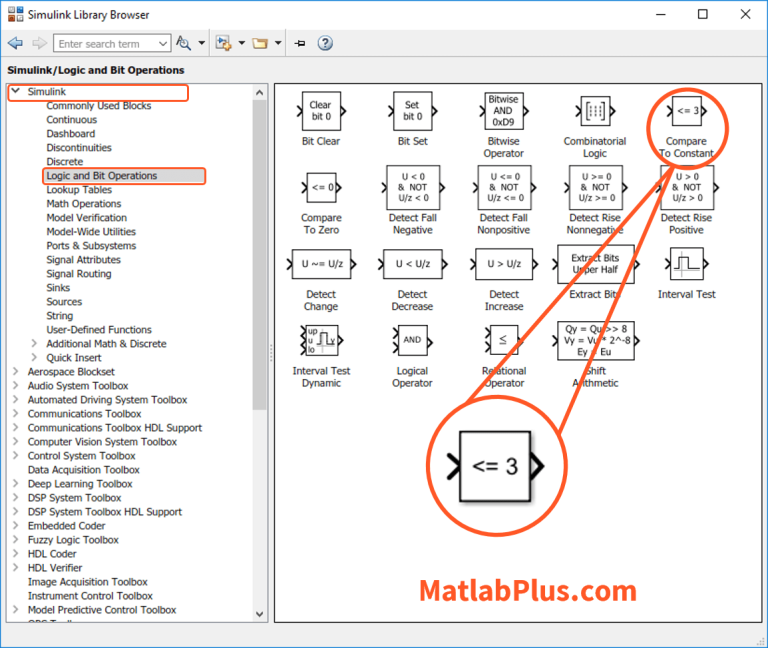Open the search term history dropdown
768x648 pixels.
(163, 44)
